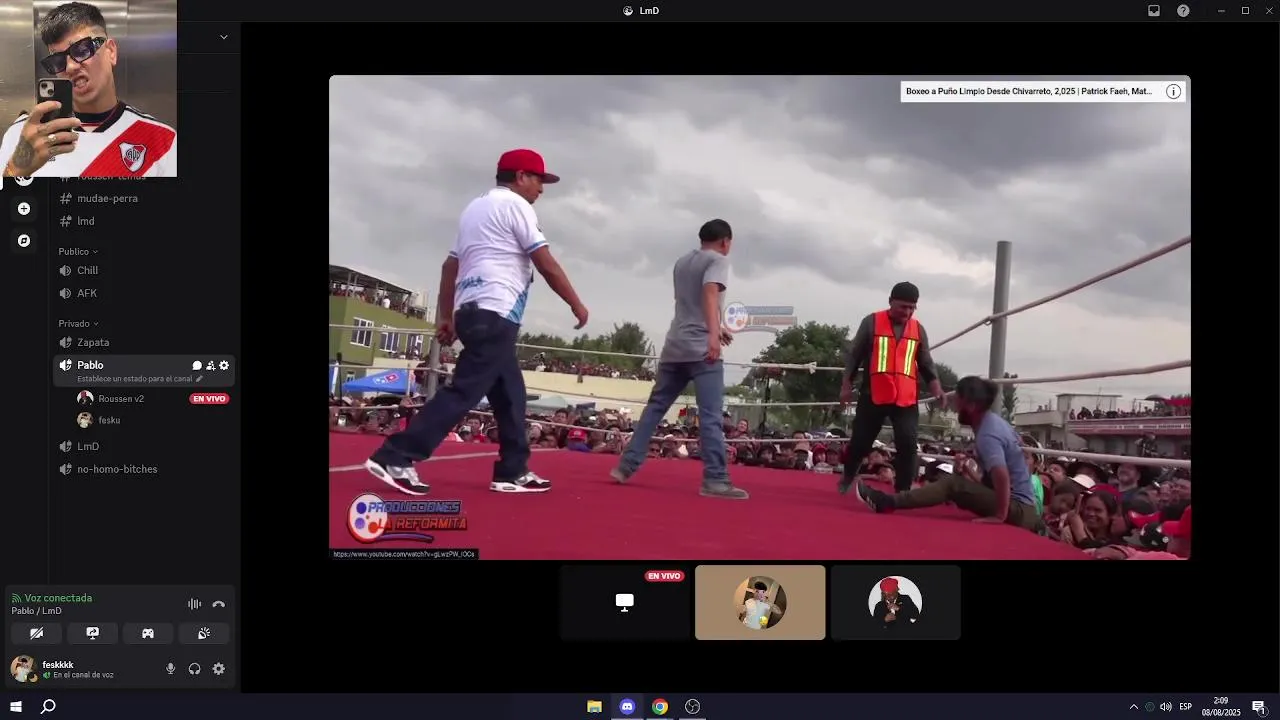Image resolution: width=1280 pixels, height=720 pixels.
Task: Click the streamed video area
Action: pos(760,317)
